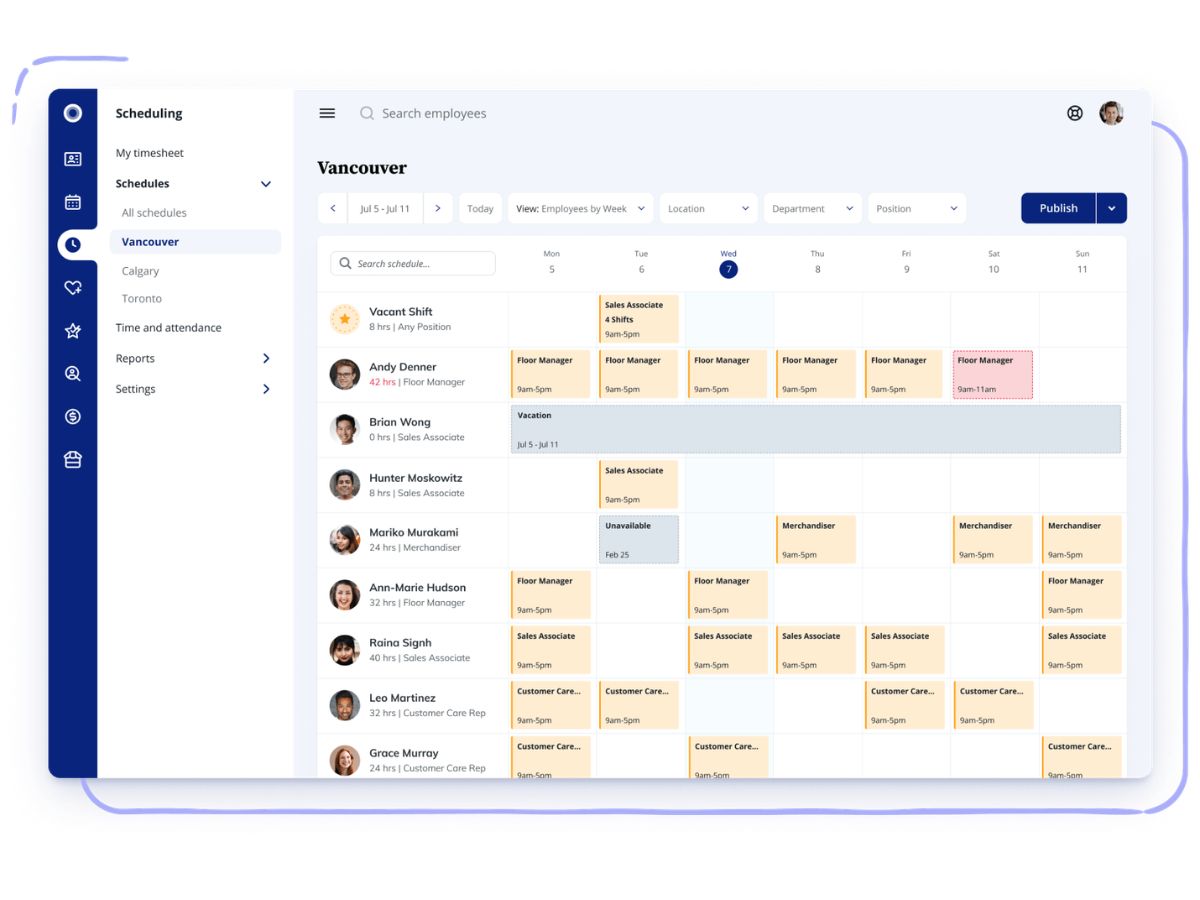This screenshot has height=900, width=1200.
Task: Click the Vacant Shift star icon
Action: point(345,319)
